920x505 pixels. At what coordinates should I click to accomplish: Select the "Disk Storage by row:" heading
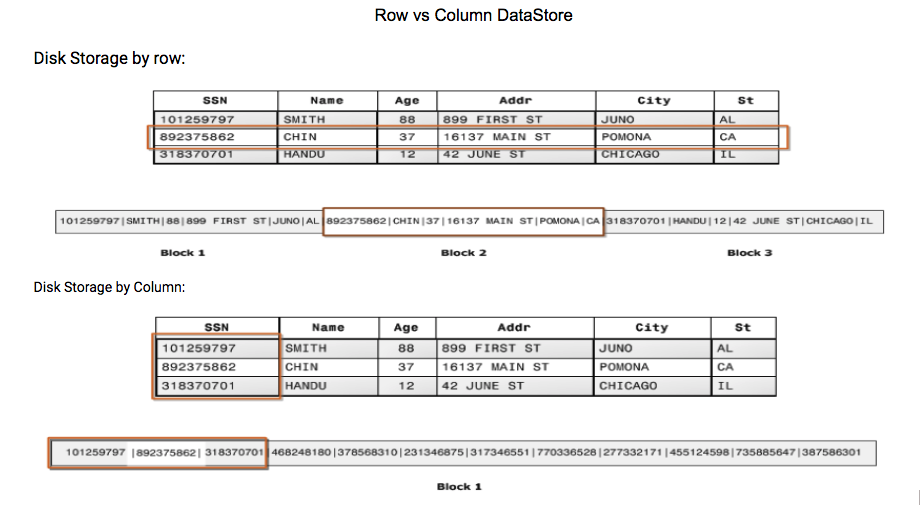(x=110, y=58)
